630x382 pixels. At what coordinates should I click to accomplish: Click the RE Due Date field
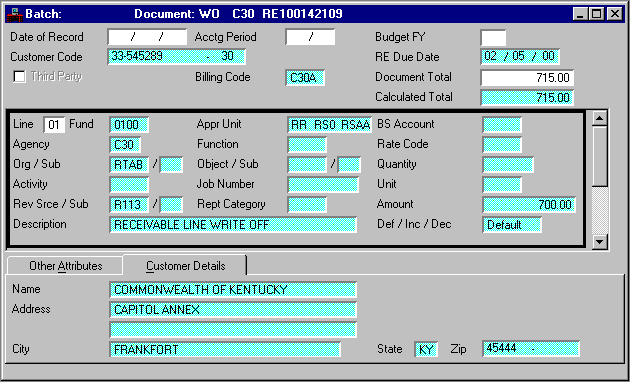tap(520, 57)
